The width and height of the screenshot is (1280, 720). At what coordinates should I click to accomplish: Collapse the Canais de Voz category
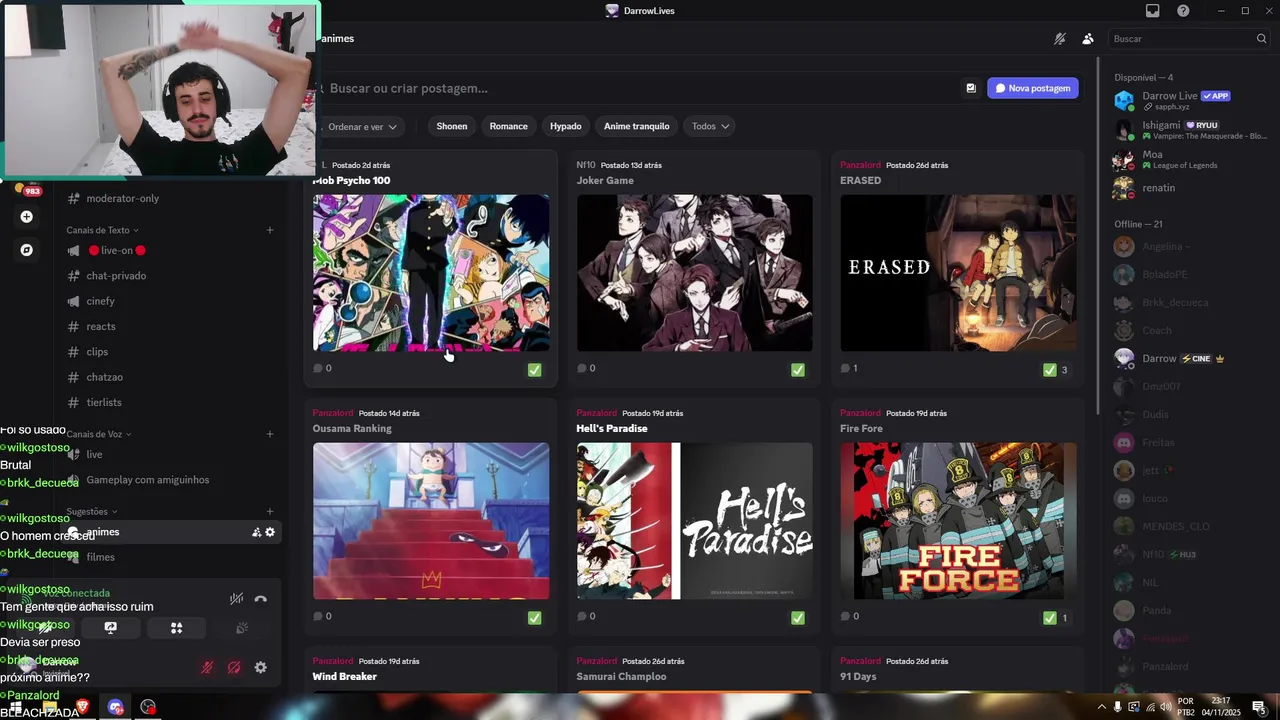98,434
